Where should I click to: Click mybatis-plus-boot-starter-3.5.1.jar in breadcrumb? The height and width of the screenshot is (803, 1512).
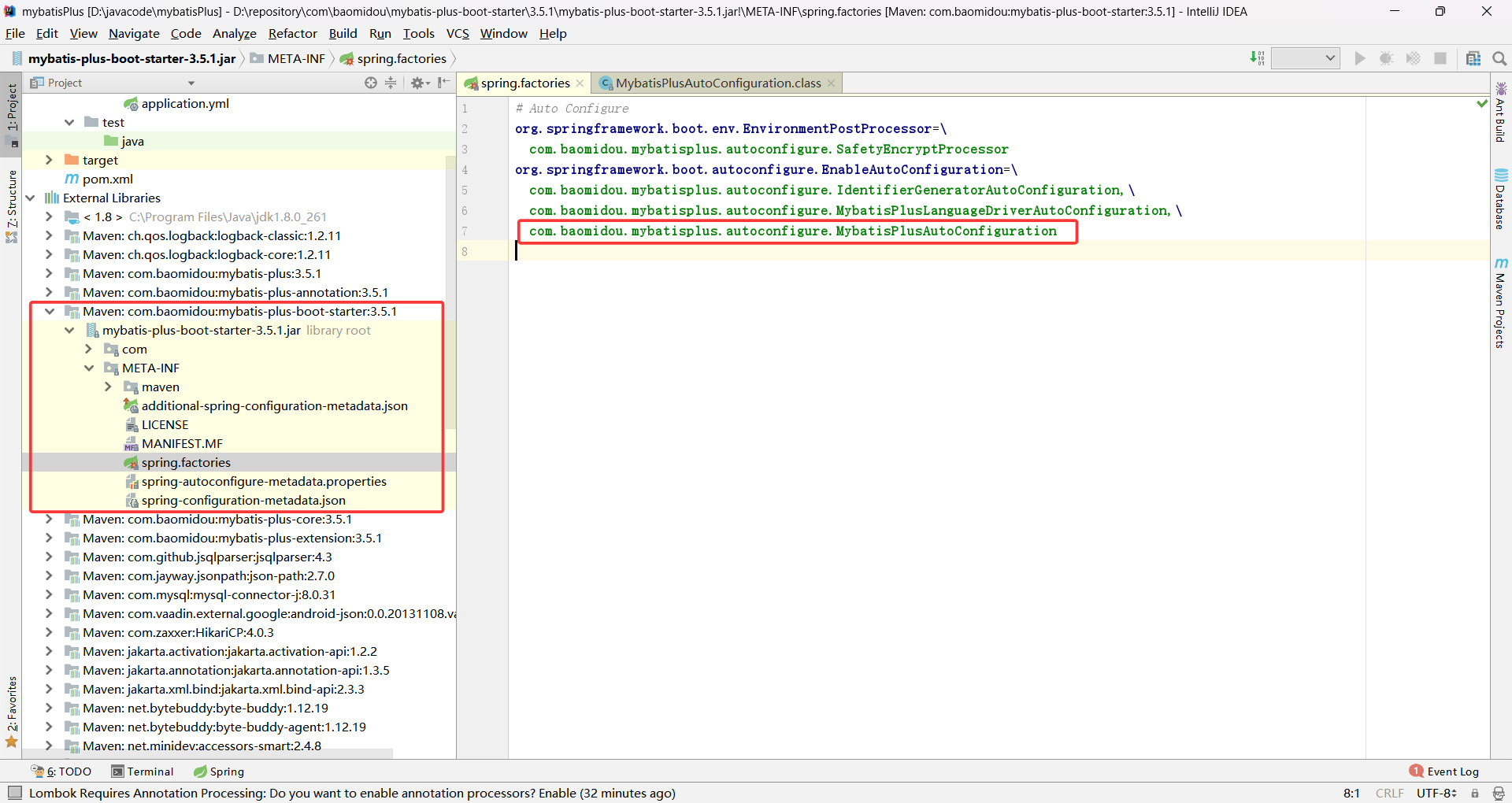click(132, 58)
